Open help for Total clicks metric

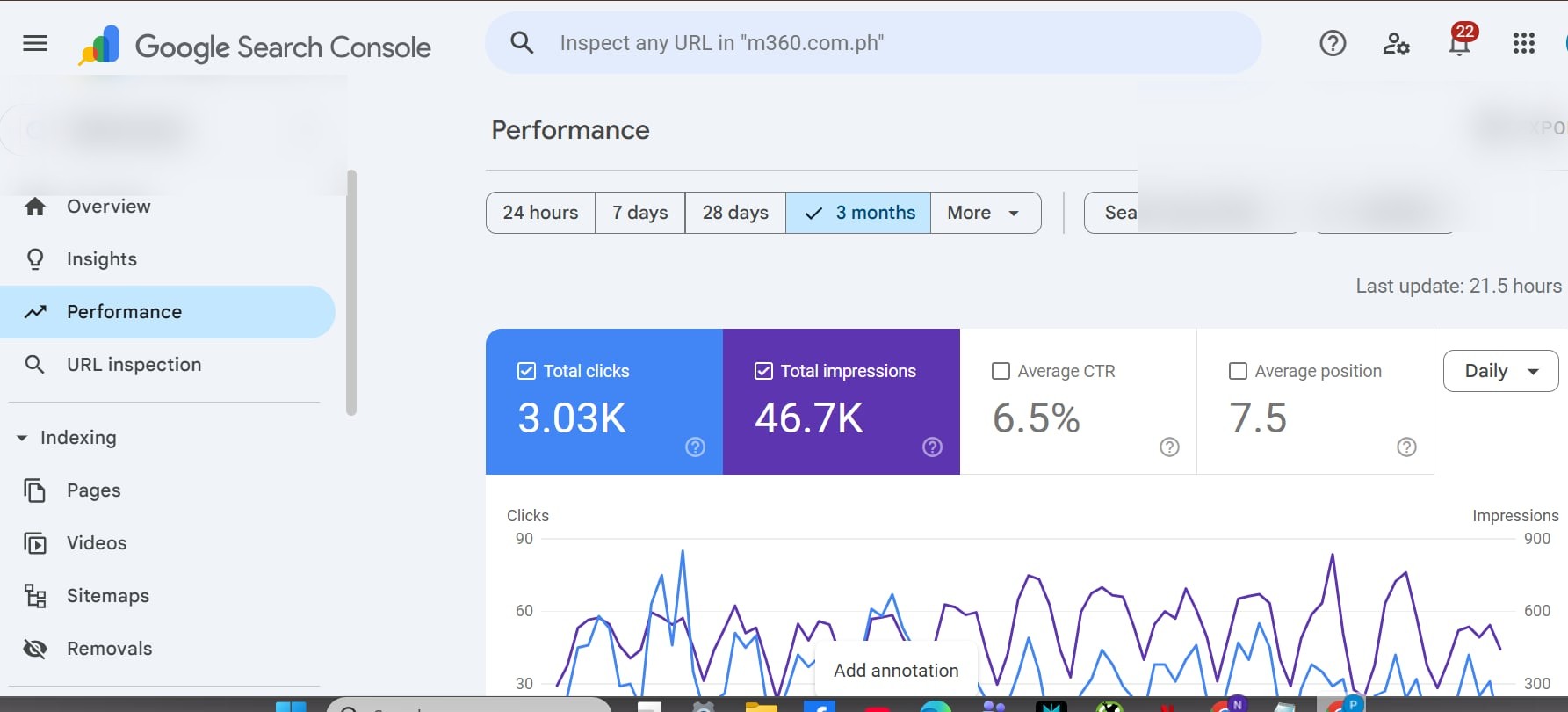[695, 447]
